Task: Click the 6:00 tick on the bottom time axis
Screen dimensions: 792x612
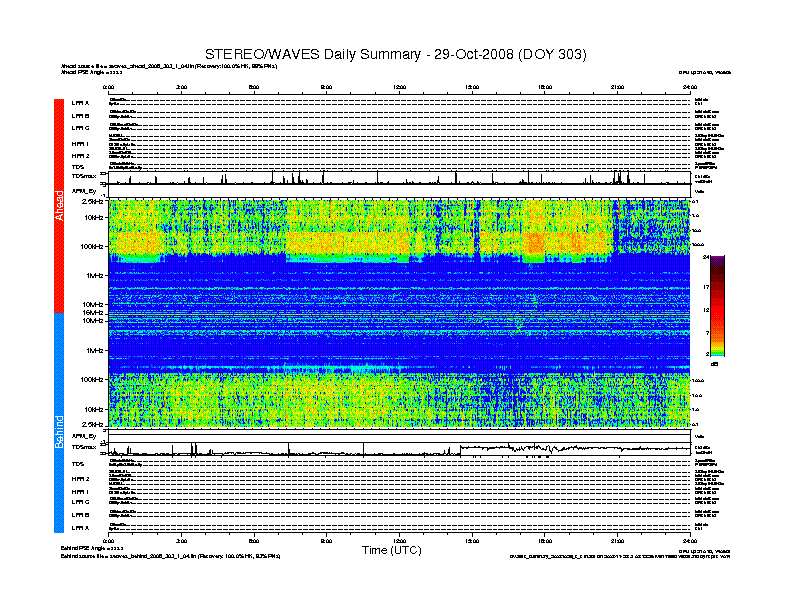Action: [254, 541]
